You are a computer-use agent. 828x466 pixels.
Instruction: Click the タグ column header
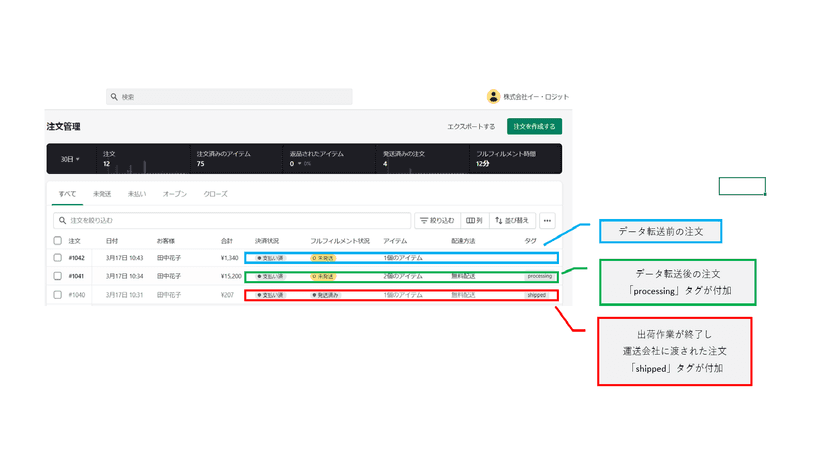click(x=530, y=241)
